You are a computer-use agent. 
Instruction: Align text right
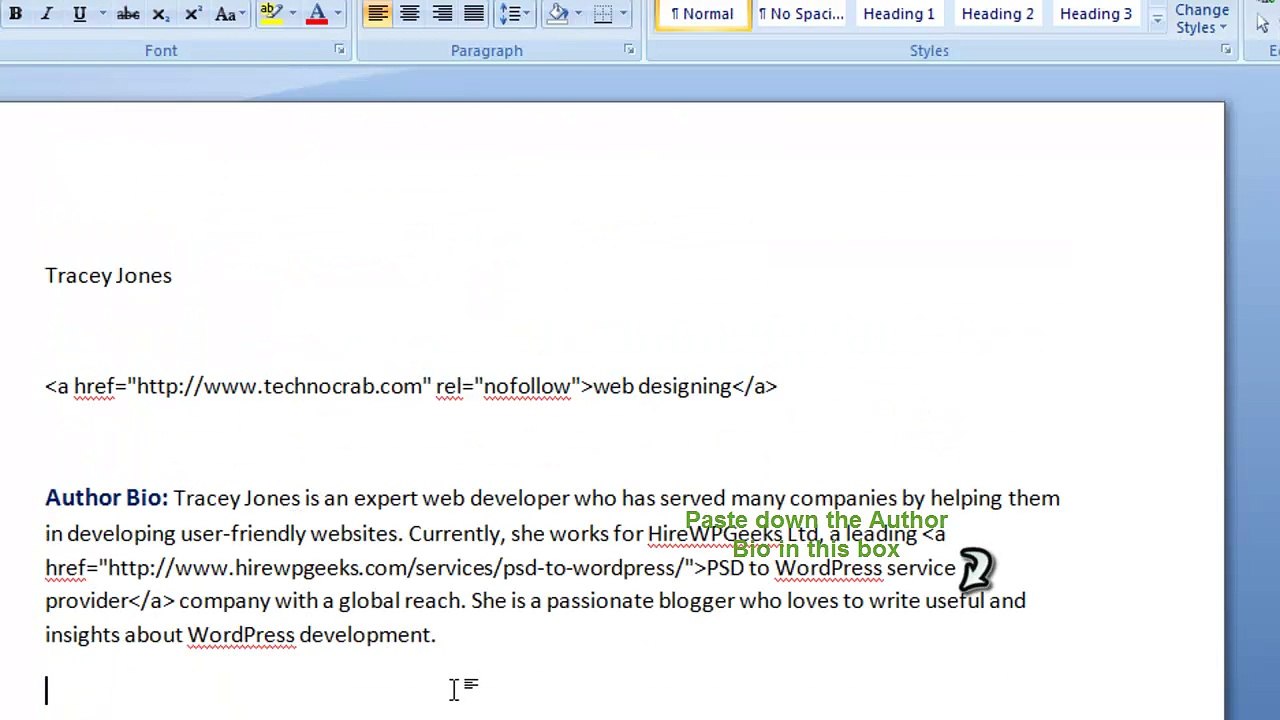coord(442,14)
